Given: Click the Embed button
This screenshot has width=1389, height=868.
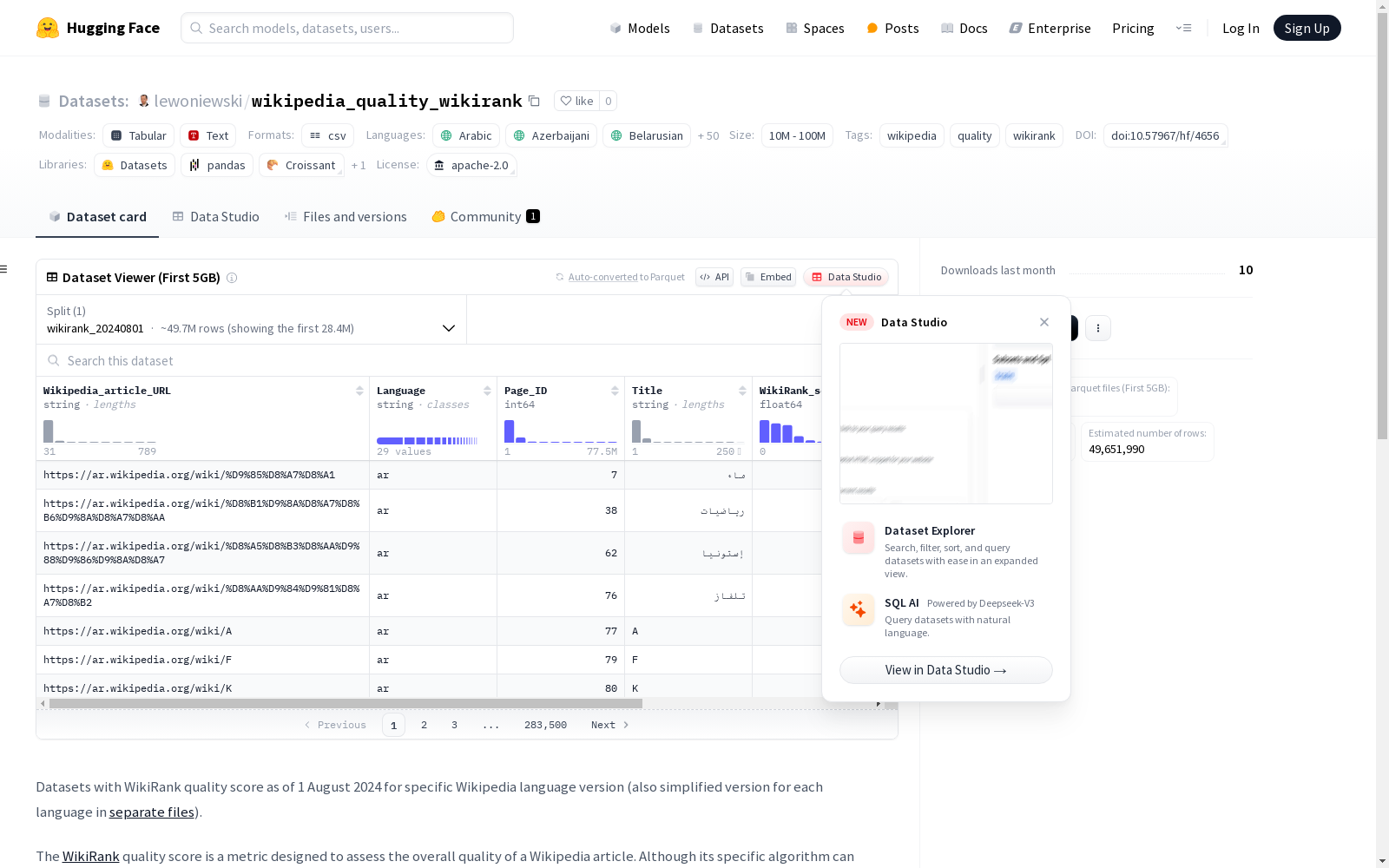Looking at the screenshot, I should coord(768,277).
